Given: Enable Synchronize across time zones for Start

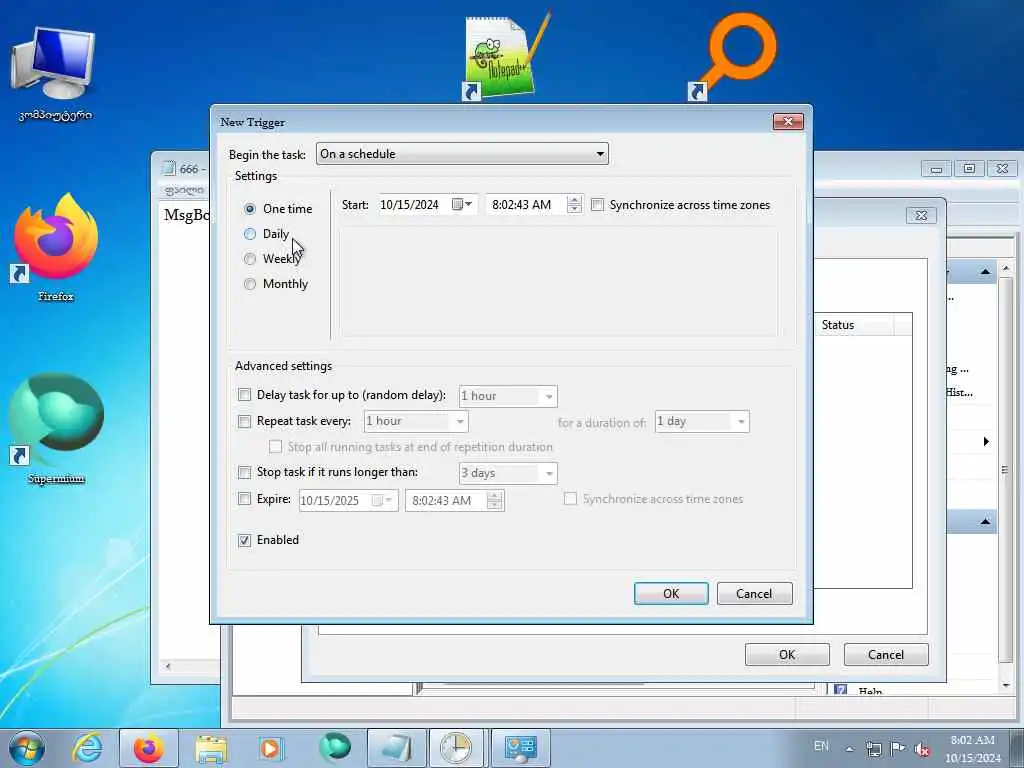Looking at the screenshot, I should coord(597,205).
